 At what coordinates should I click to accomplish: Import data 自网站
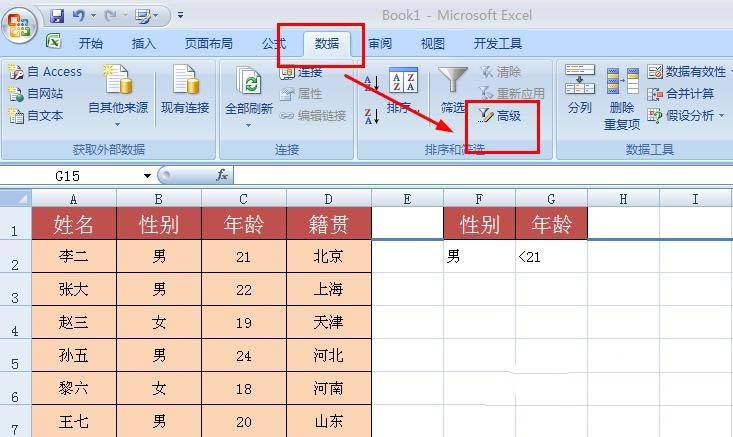click(36, 93)
